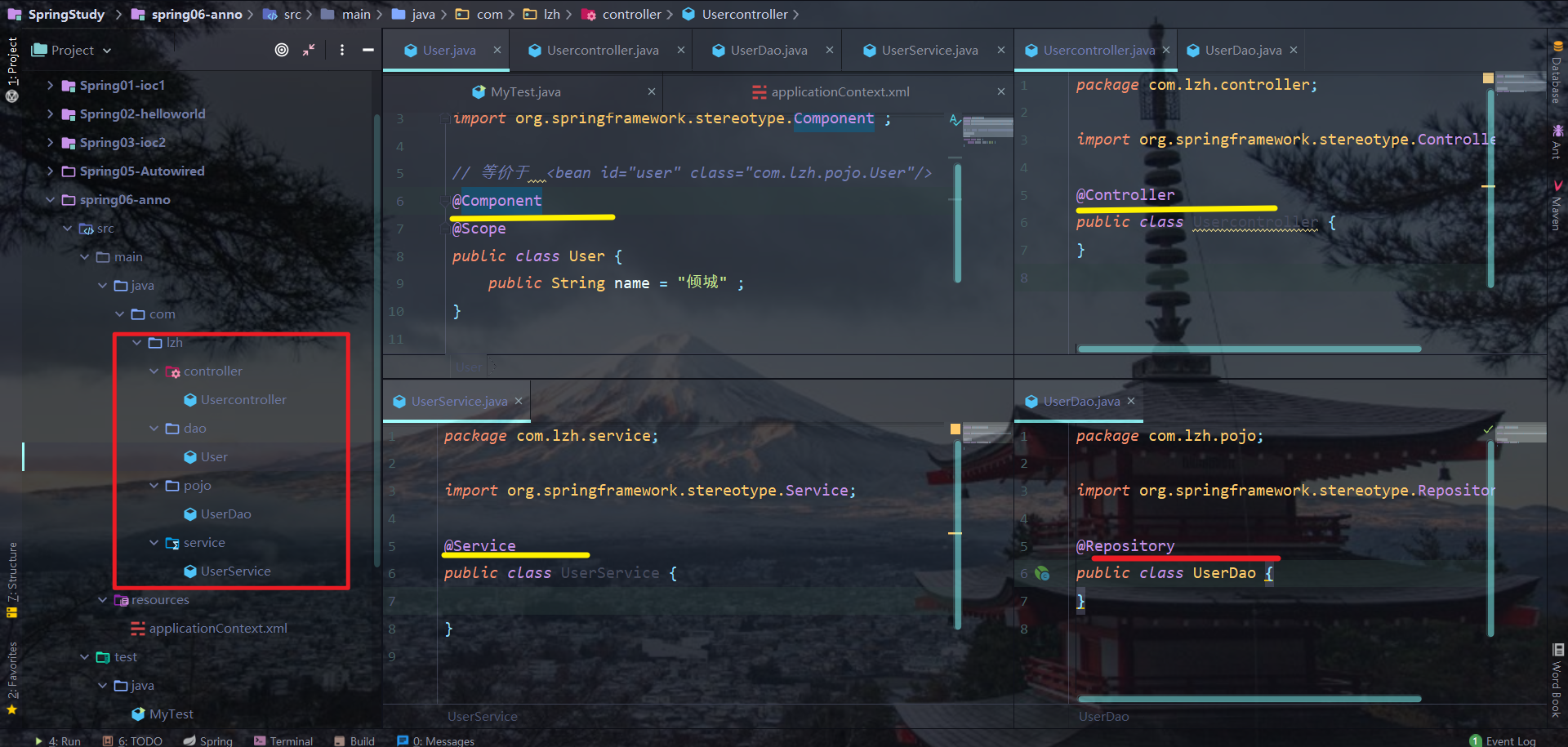Click gutter bean icon on UserDao line 6
The width and height of the screenshot is (1568, 747).
(1042, 573)
